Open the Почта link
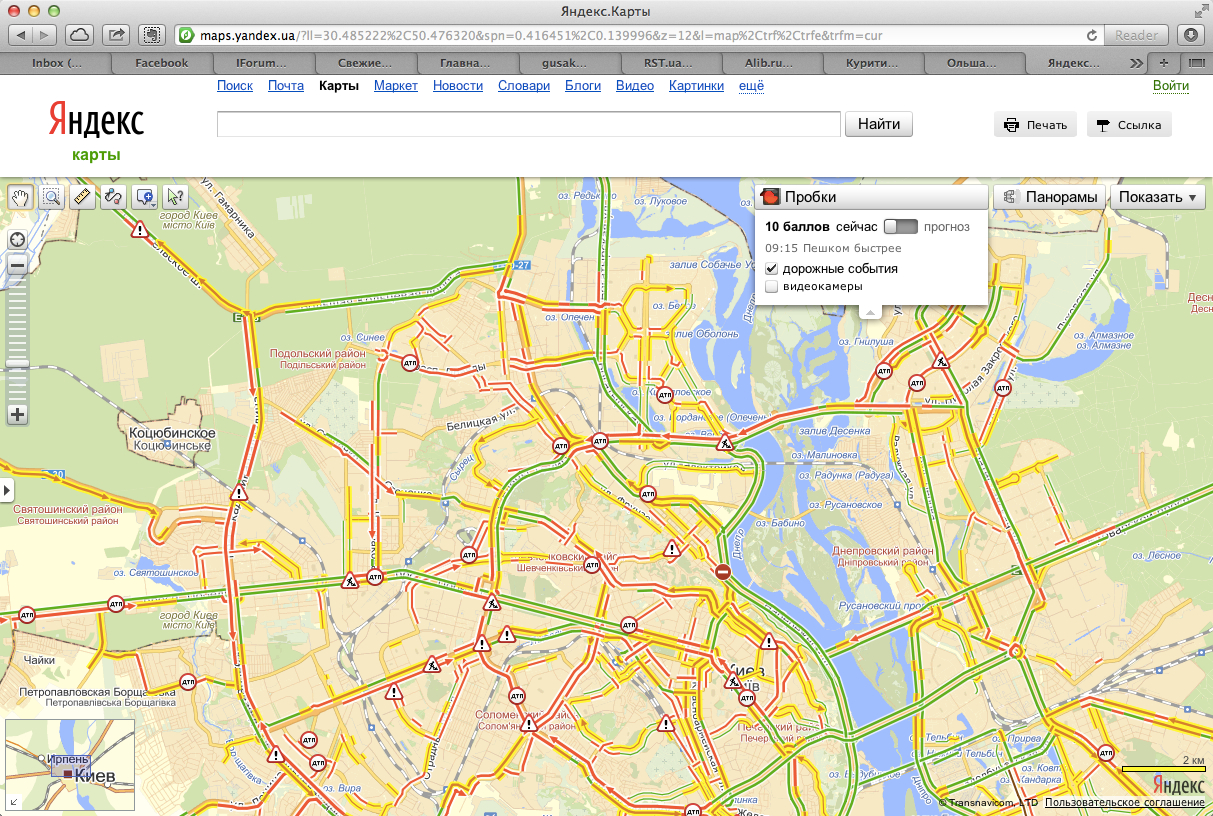Screen dimensions: 1213x816 (286, 86)
